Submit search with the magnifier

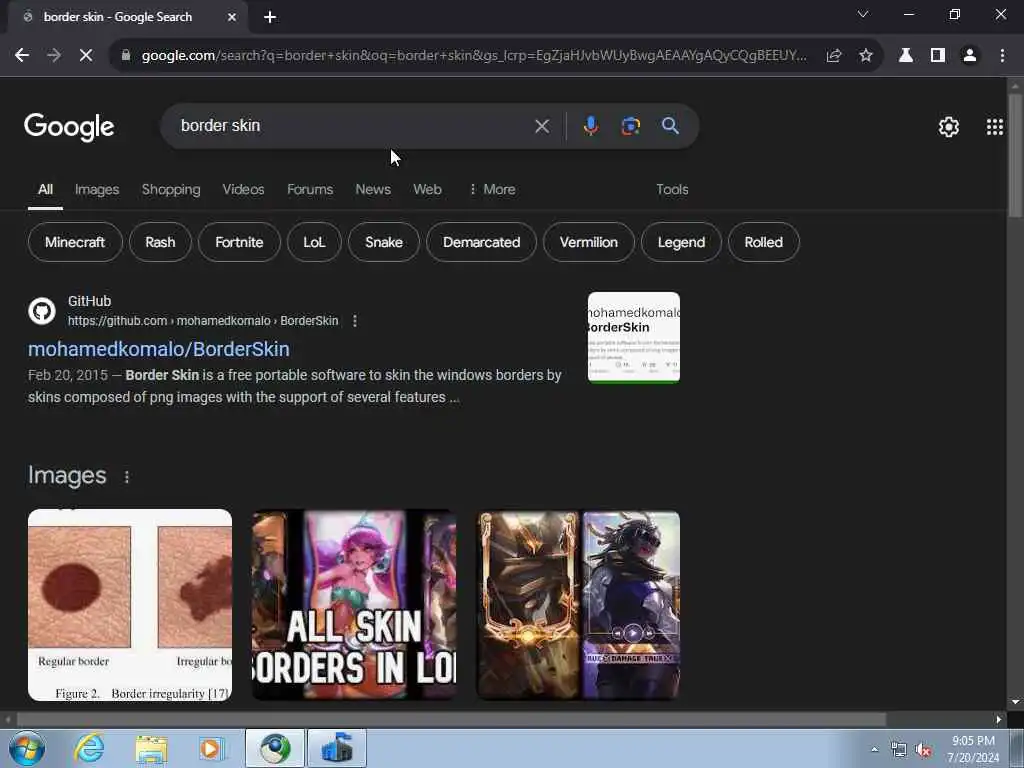[670, 126]
